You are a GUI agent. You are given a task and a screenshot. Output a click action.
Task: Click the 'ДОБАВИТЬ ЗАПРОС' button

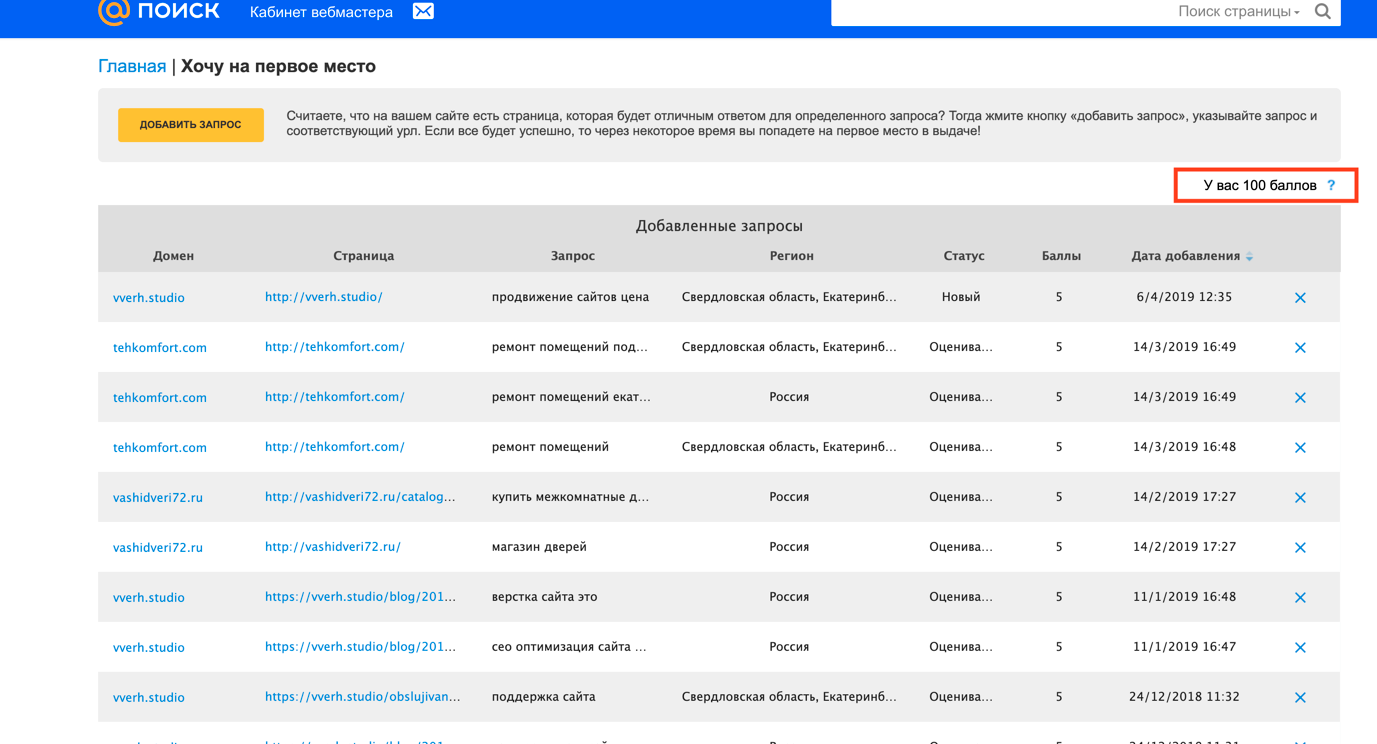[x=191, y=125]
